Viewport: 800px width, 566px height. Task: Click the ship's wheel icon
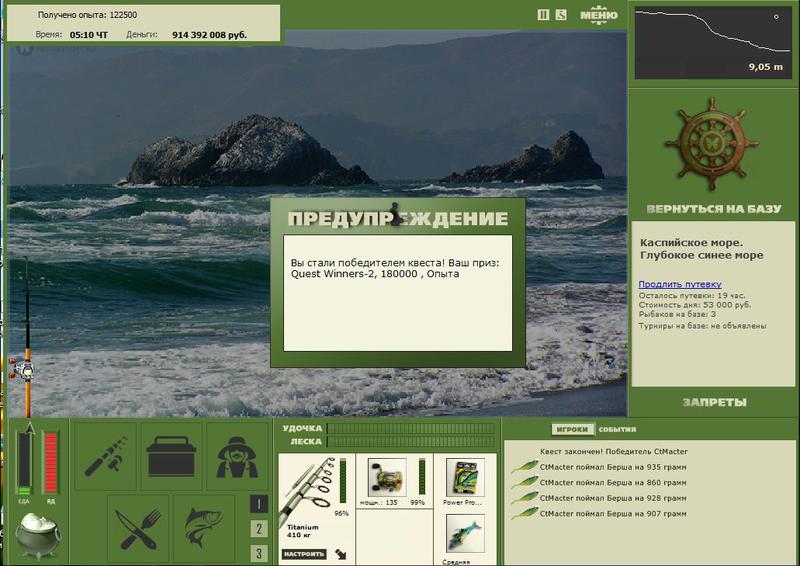pyautogui.click(x=712, y=144)
